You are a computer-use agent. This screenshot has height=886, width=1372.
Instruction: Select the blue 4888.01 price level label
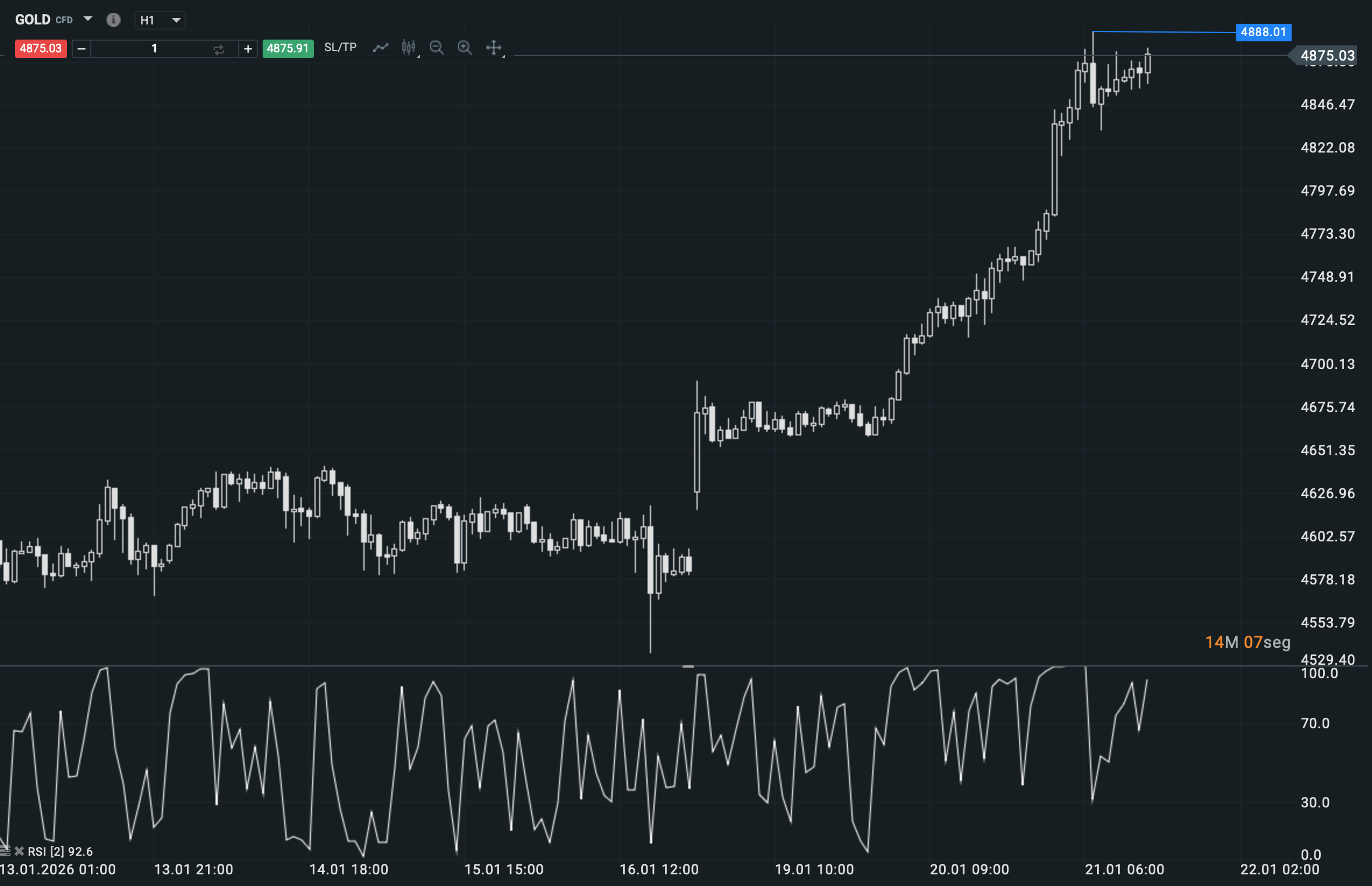[x=1263, y=32]
